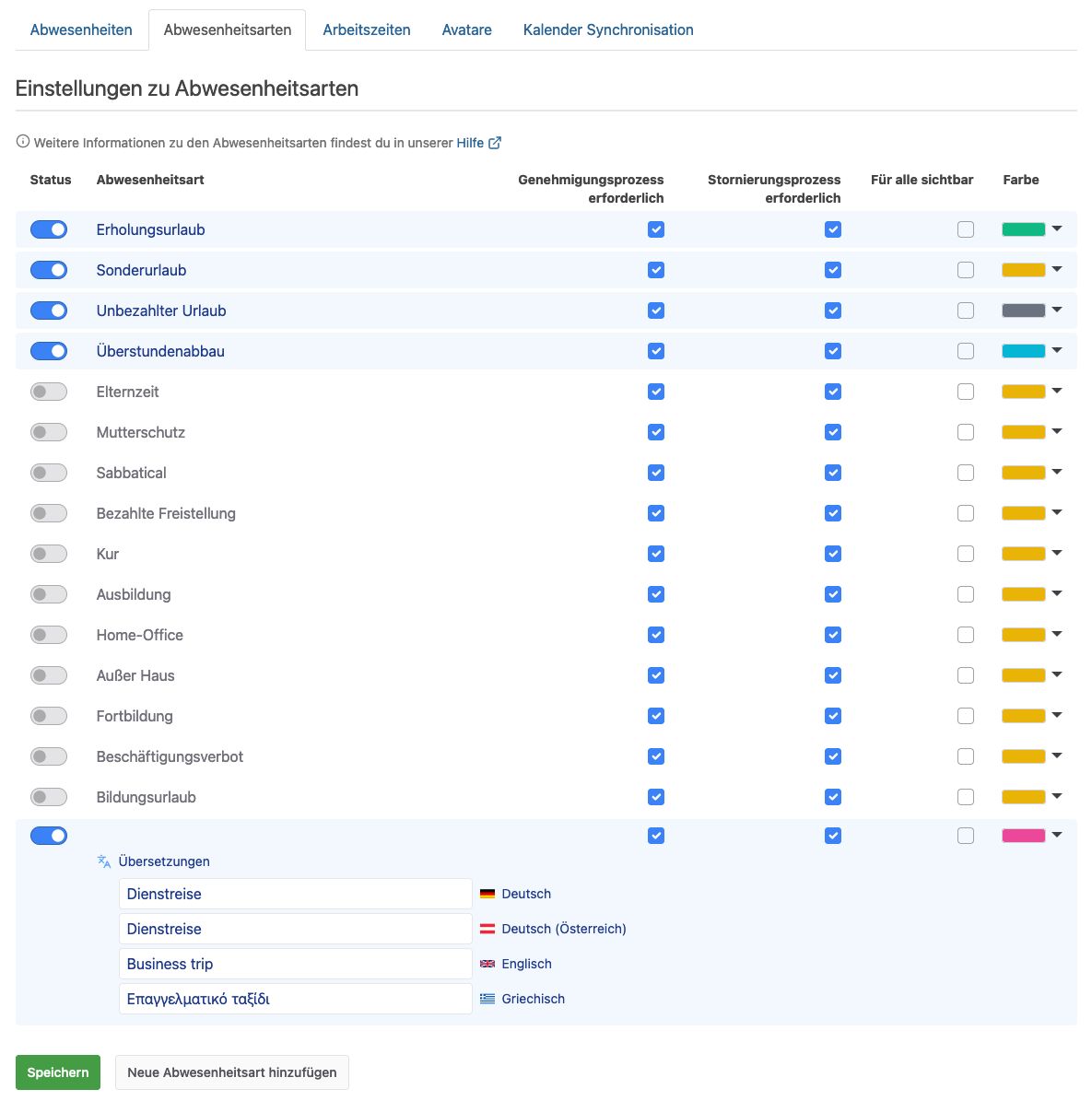Click the Erholungsurlaub absence type name

tap(150, 229)
